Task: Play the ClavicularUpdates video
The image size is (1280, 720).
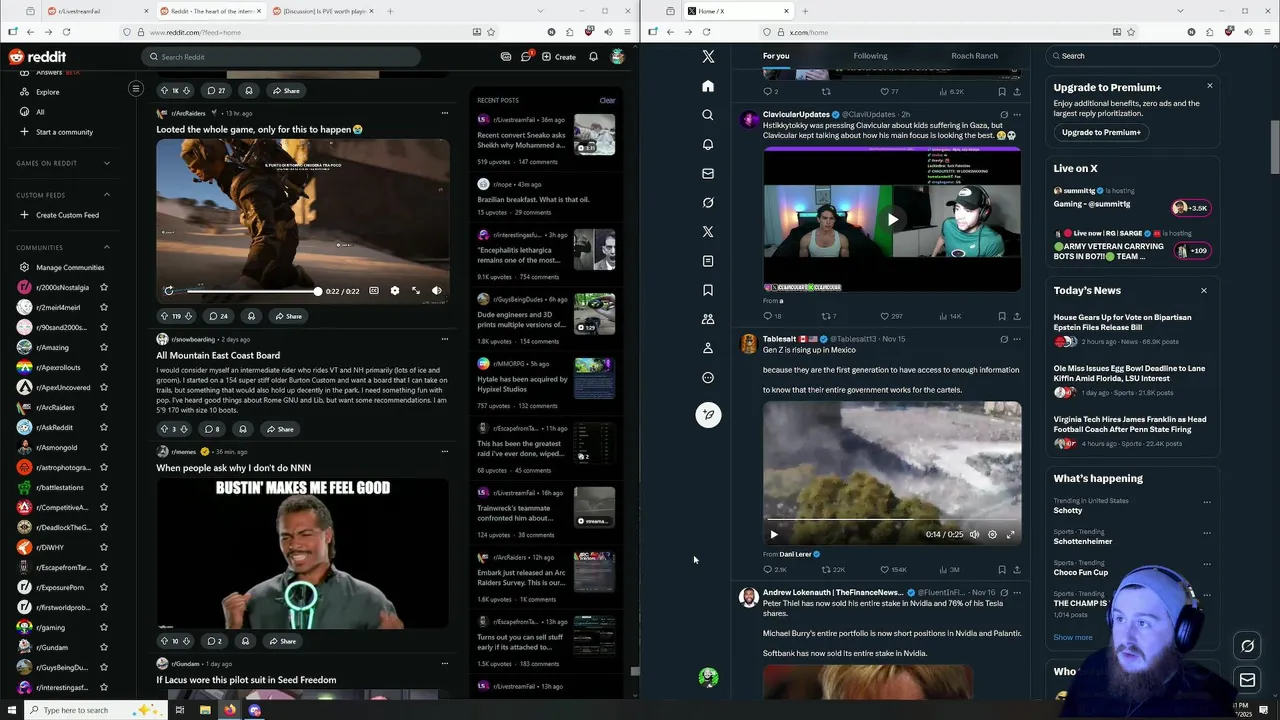Action: [892, 219]
